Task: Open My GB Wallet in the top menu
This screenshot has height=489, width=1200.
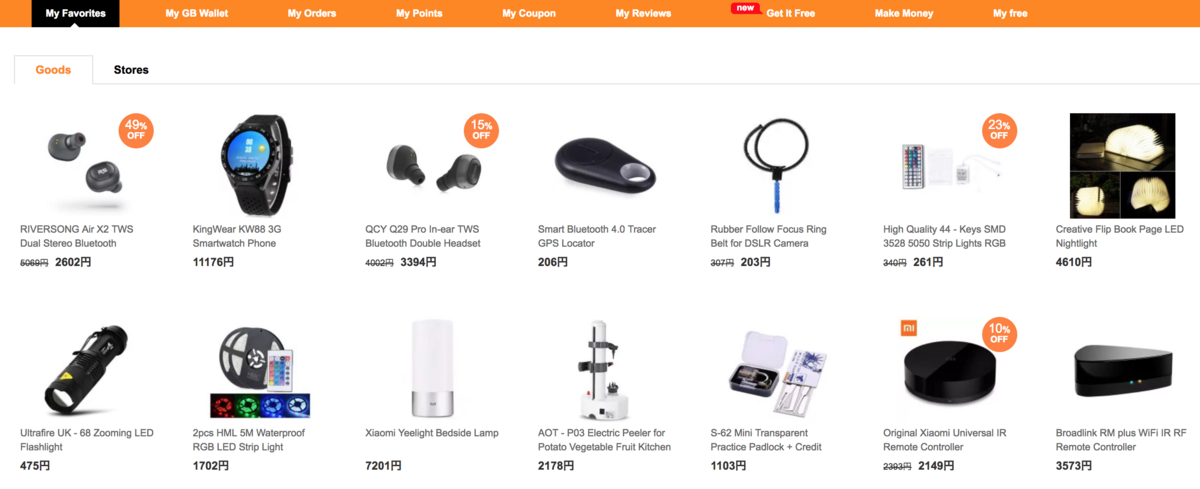Action: point(195,13)
